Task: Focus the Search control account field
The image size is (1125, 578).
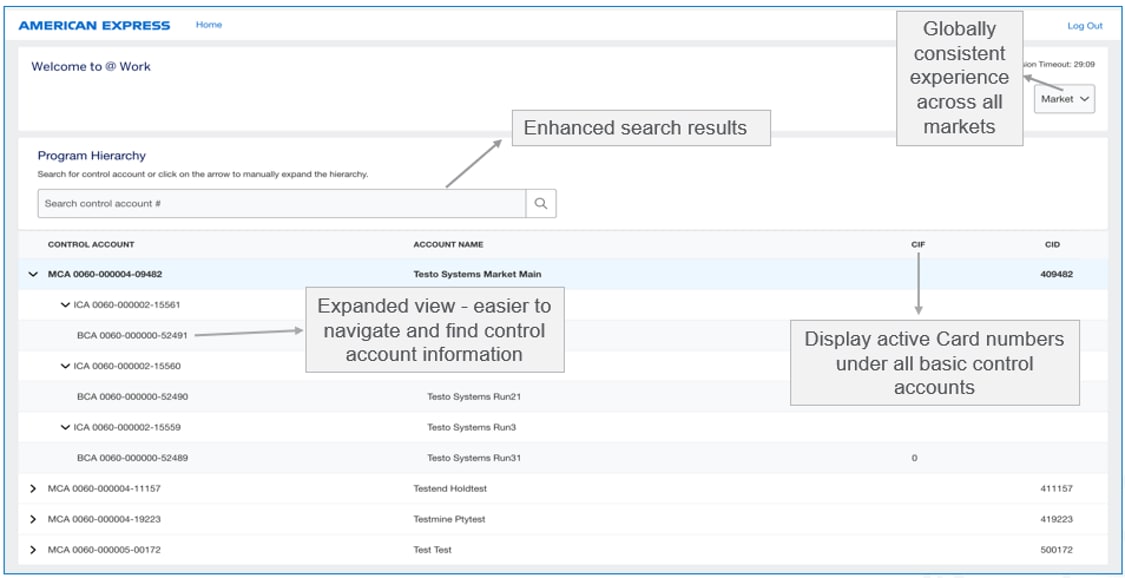Action: [x=281, y=204]
